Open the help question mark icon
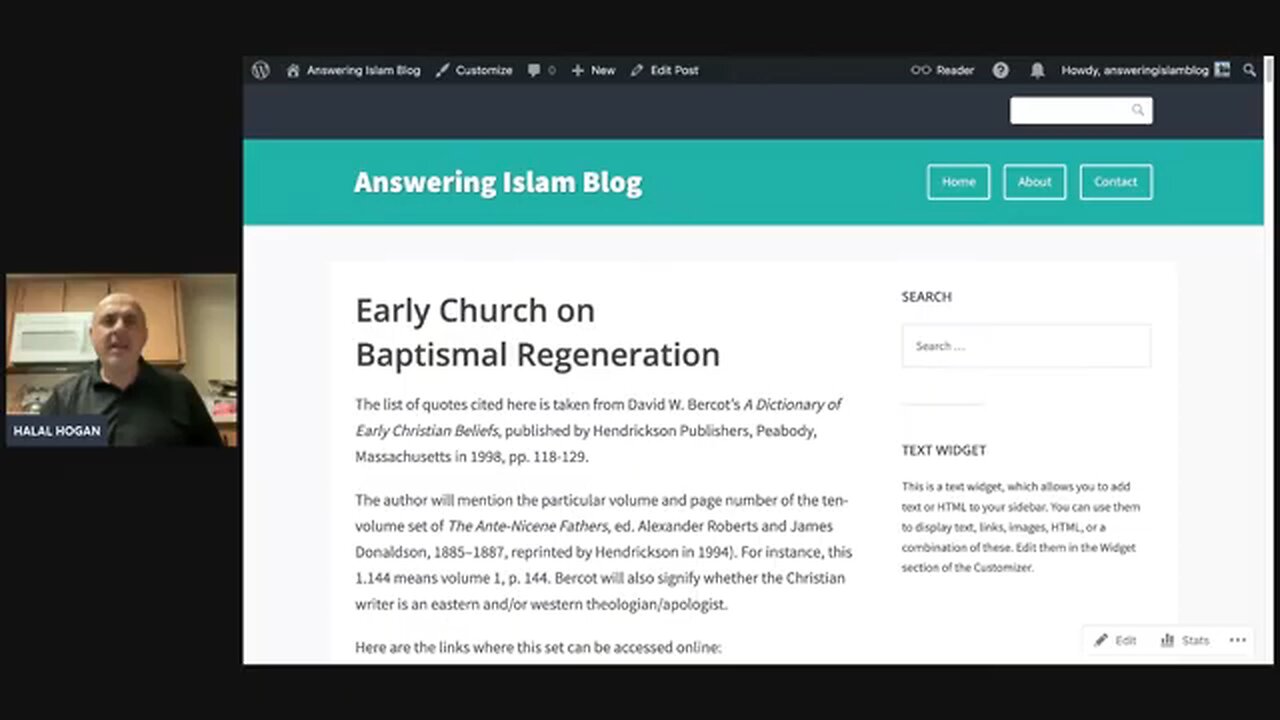This screenshot has height=720, width=1280. 1000,70
